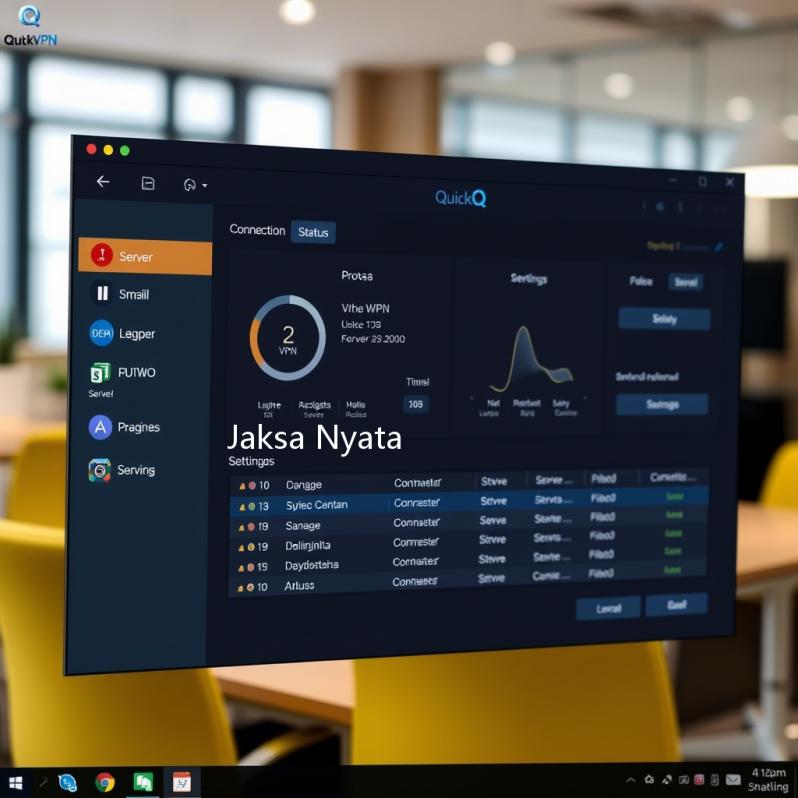This screenshot has height=798, width=798.
Task: Select the Sanage row in the server list
Action: (x=468, y=523)
